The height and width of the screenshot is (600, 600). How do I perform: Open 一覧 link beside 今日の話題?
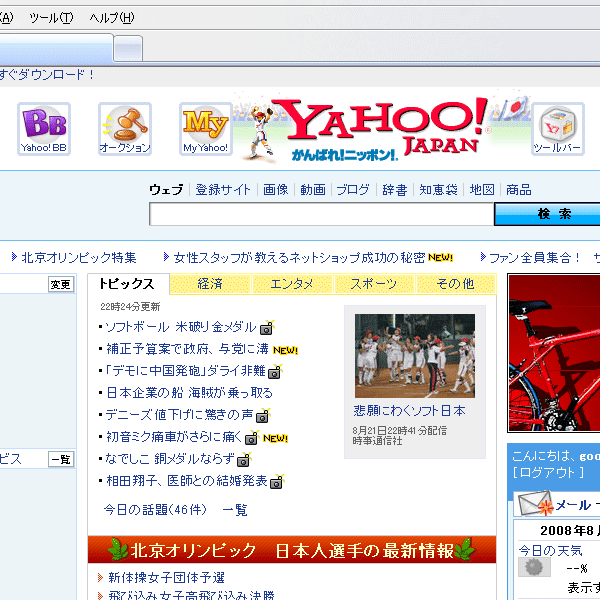235,510
